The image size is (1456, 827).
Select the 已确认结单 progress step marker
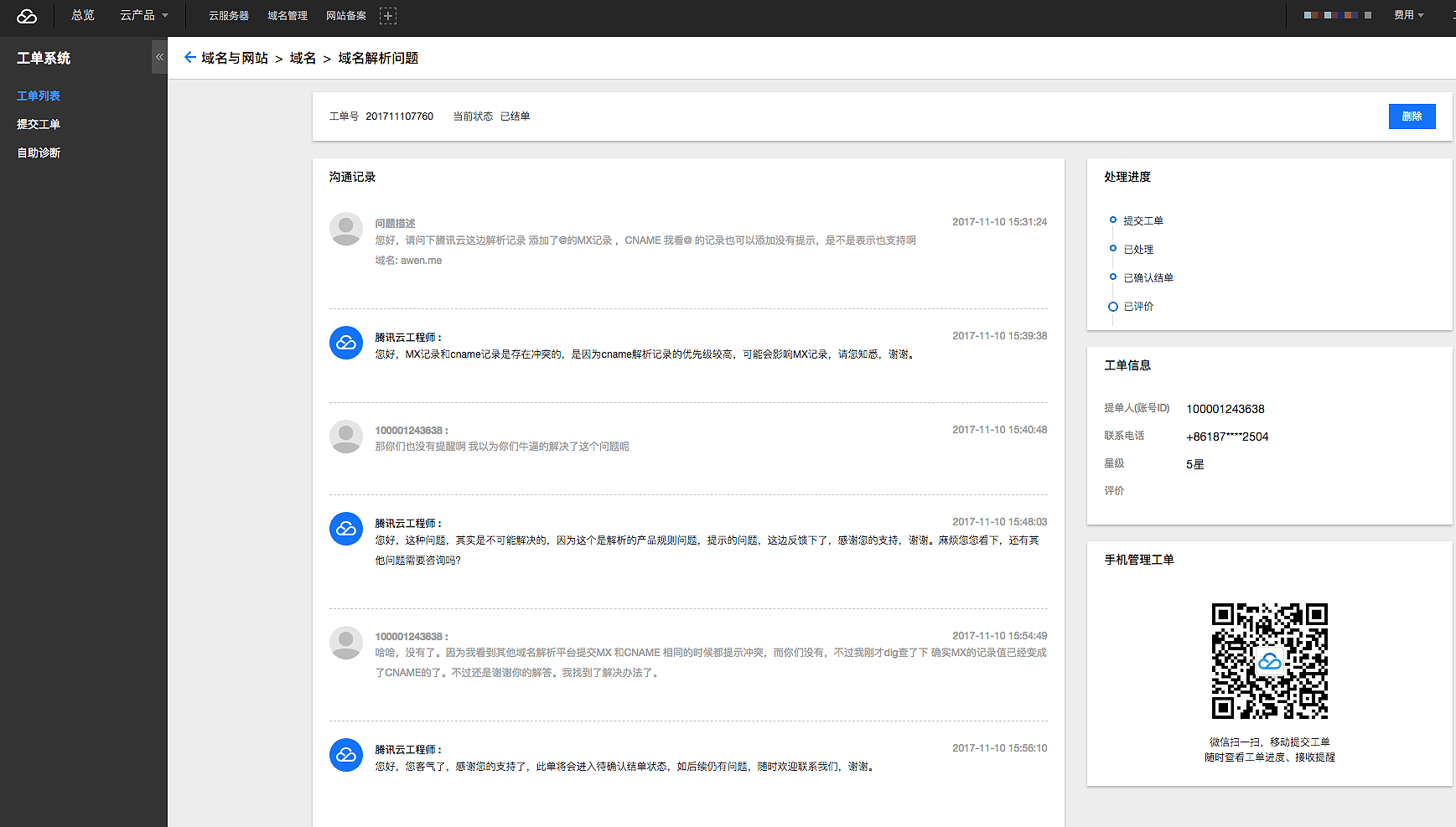click(1113, 277)
